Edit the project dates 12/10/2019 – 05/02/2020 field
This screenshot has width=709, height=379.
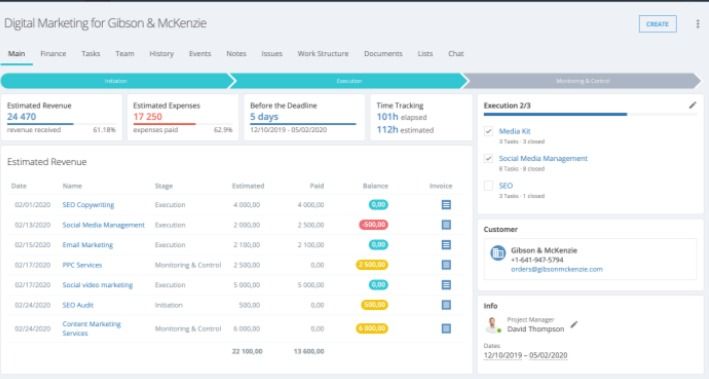coord(525,355)
